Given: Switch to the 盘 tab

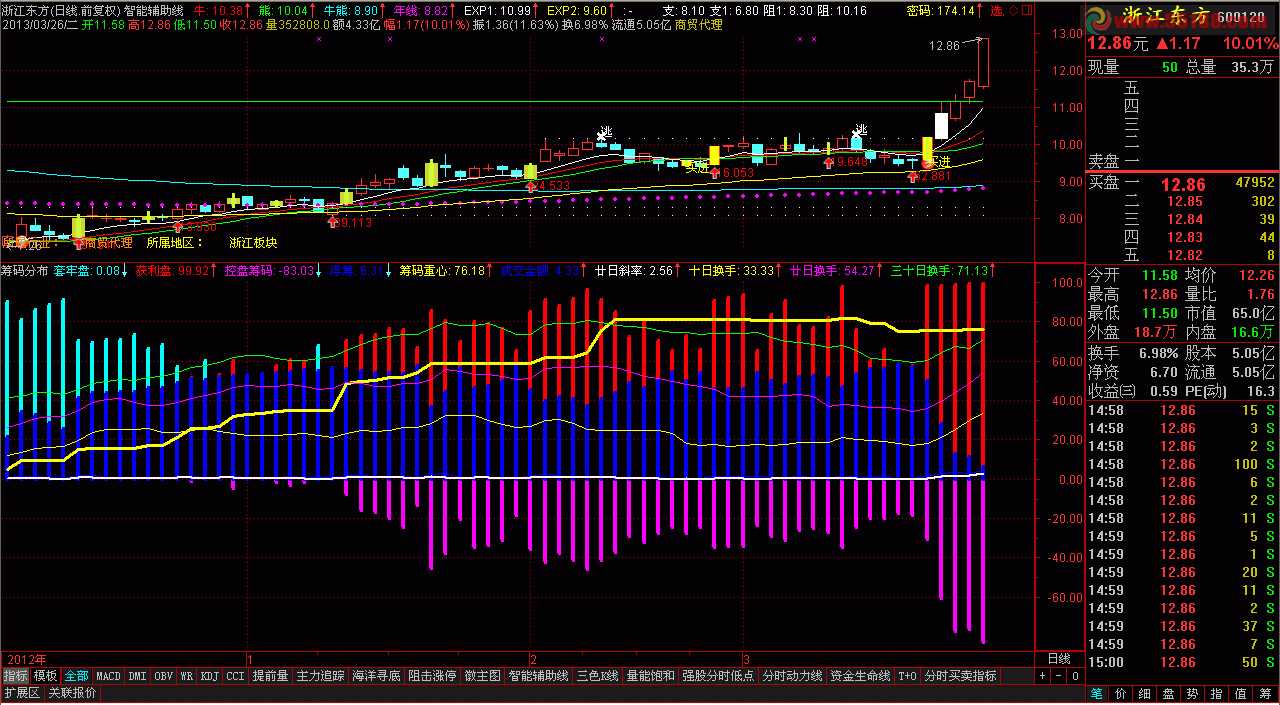Looking at the screenshot, I should point(1168,692).
